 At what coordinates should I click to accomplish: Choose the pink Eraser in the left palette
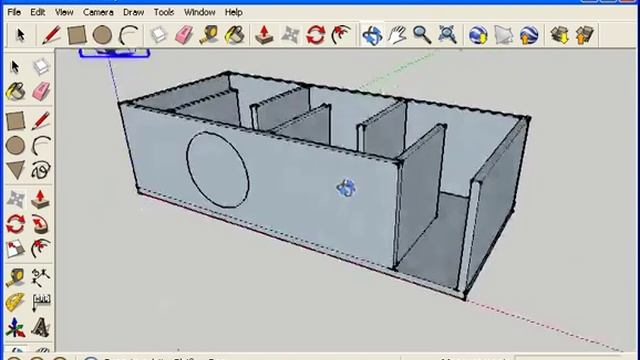pyautogui.click(x=40, y=91)
